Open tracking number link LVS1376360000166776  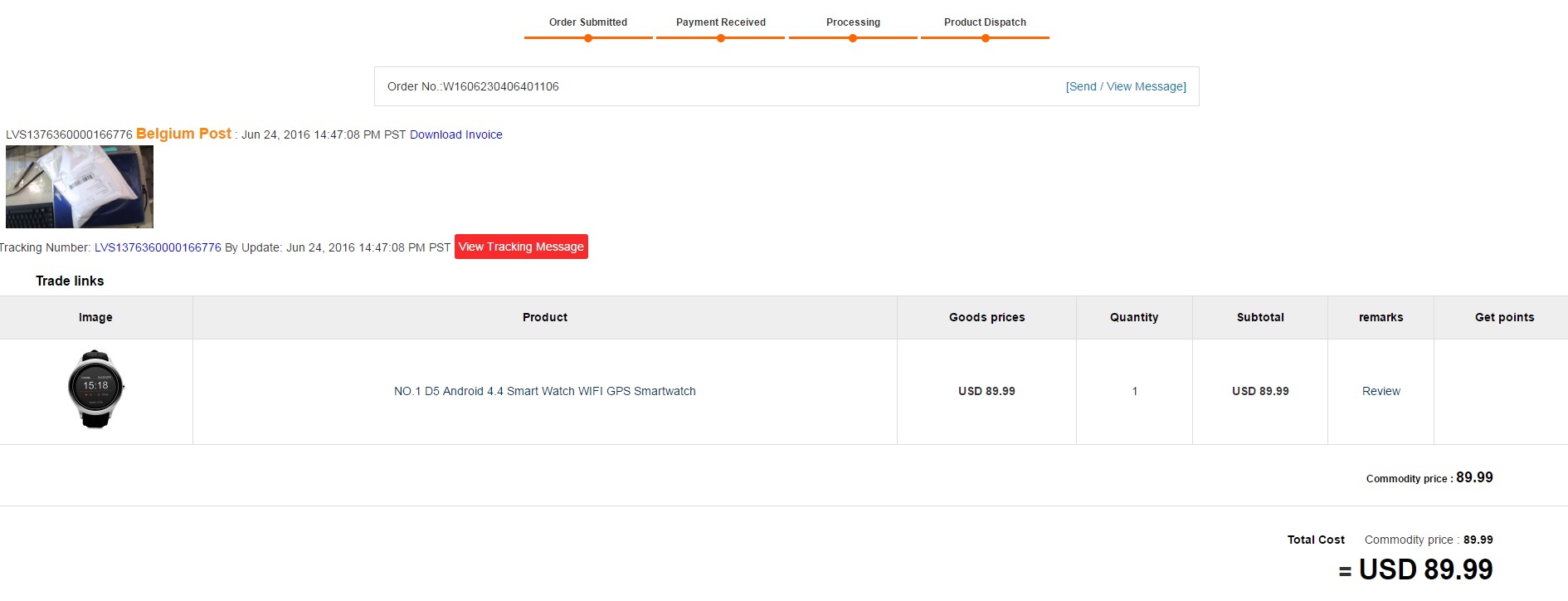158,247
